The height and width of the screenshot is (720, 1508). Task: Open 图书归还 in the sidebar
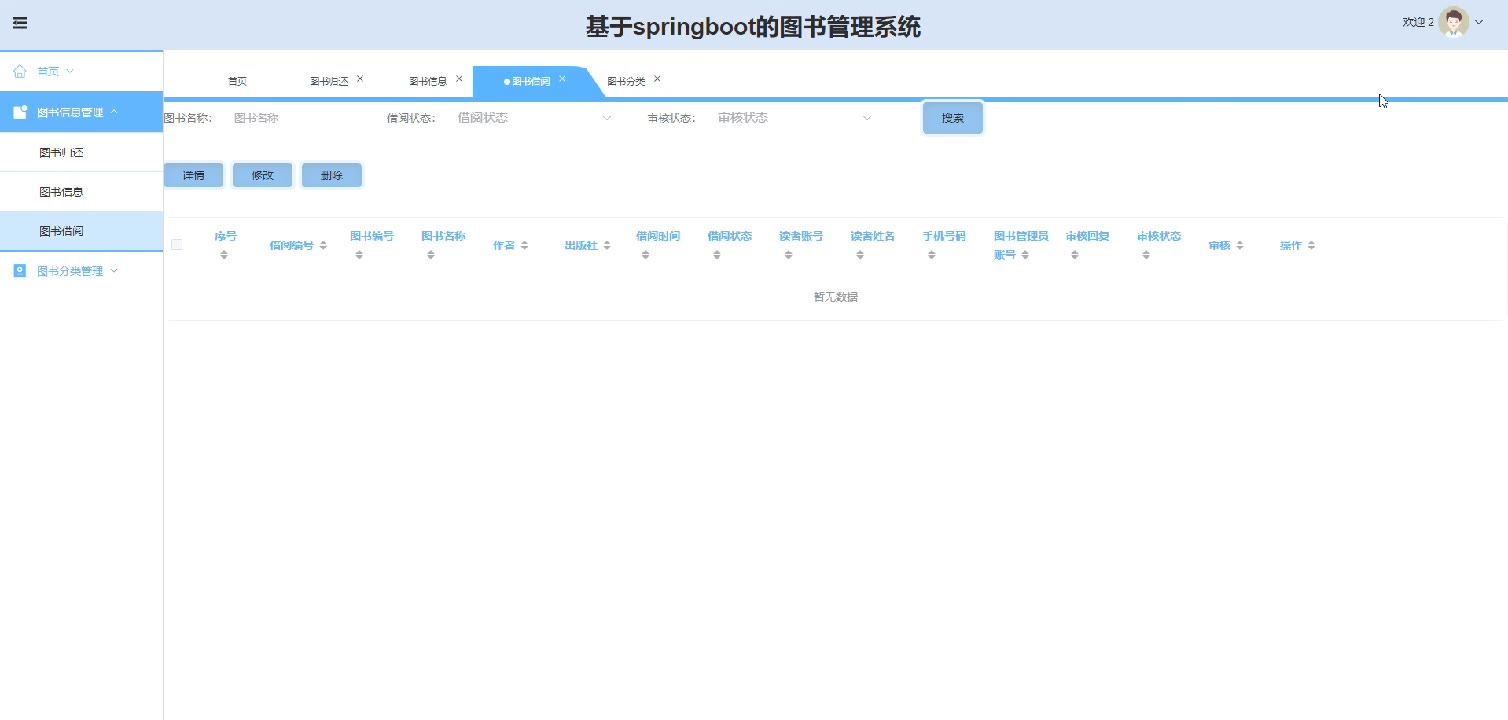tap(82, 152)
